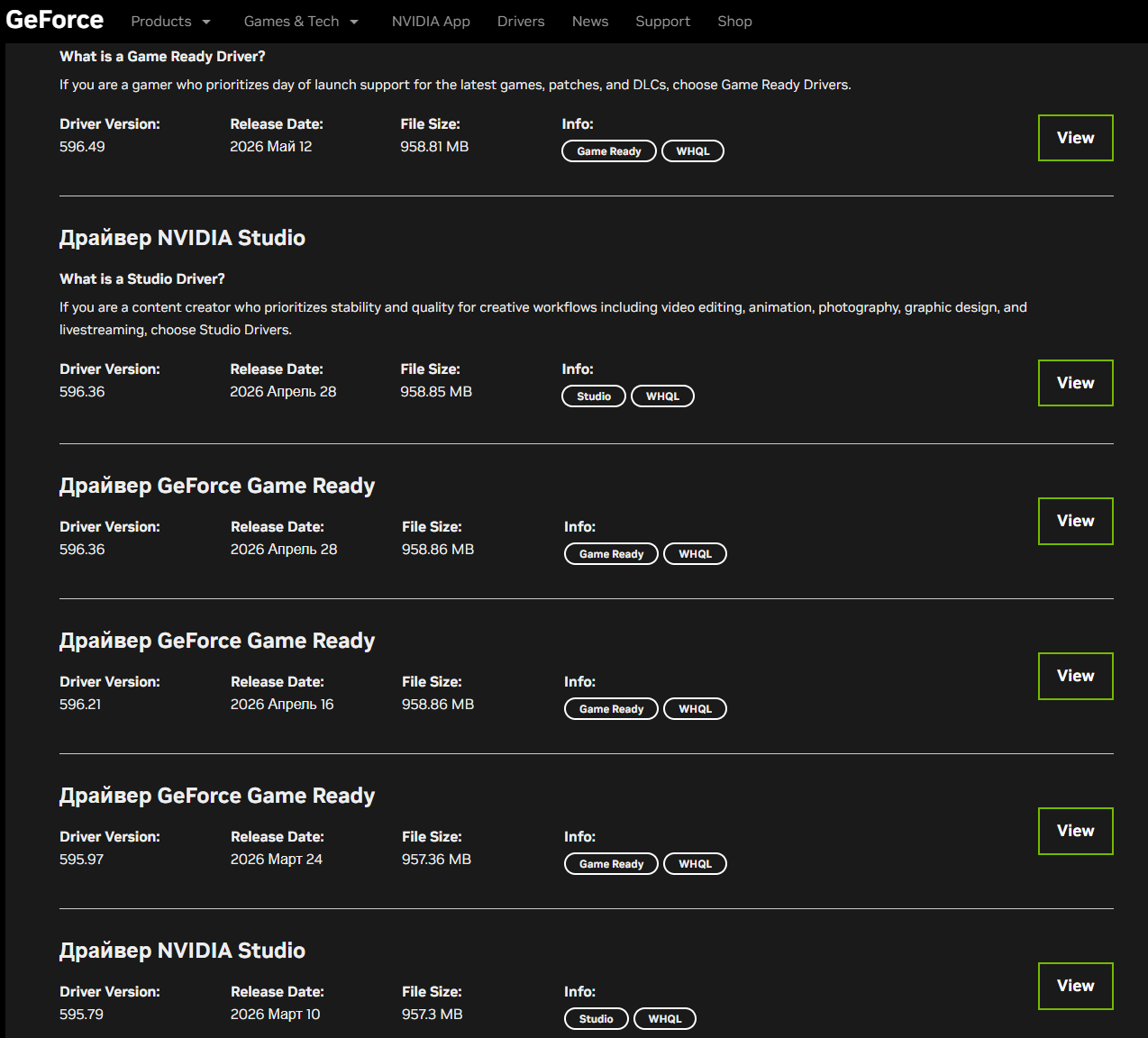Click Game Ready badge for Апрель 28 driver
Viewport: 1148px width, 1038px height.
click(611, 554)
